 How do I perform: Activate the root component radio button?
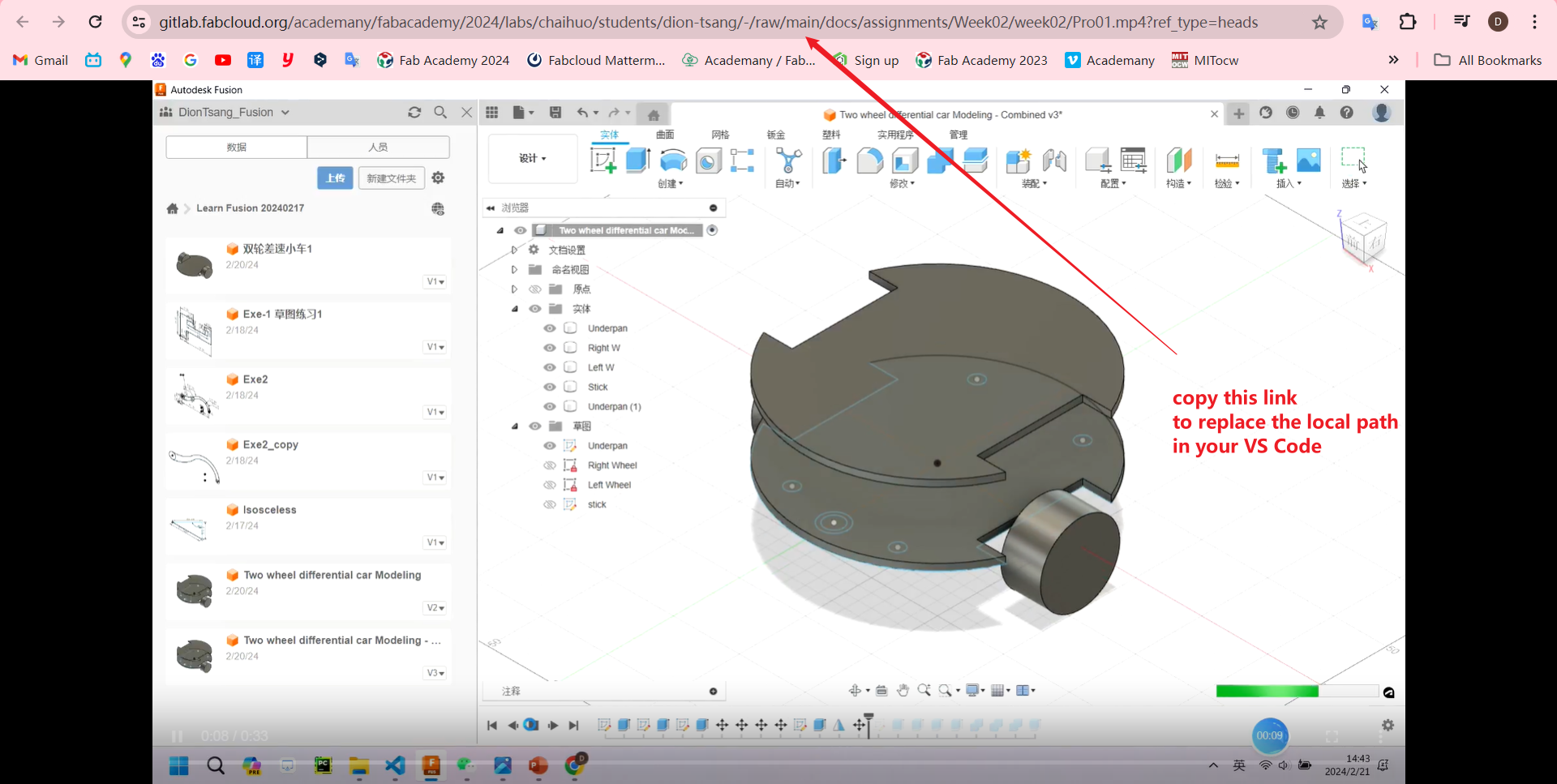[712, 230]
